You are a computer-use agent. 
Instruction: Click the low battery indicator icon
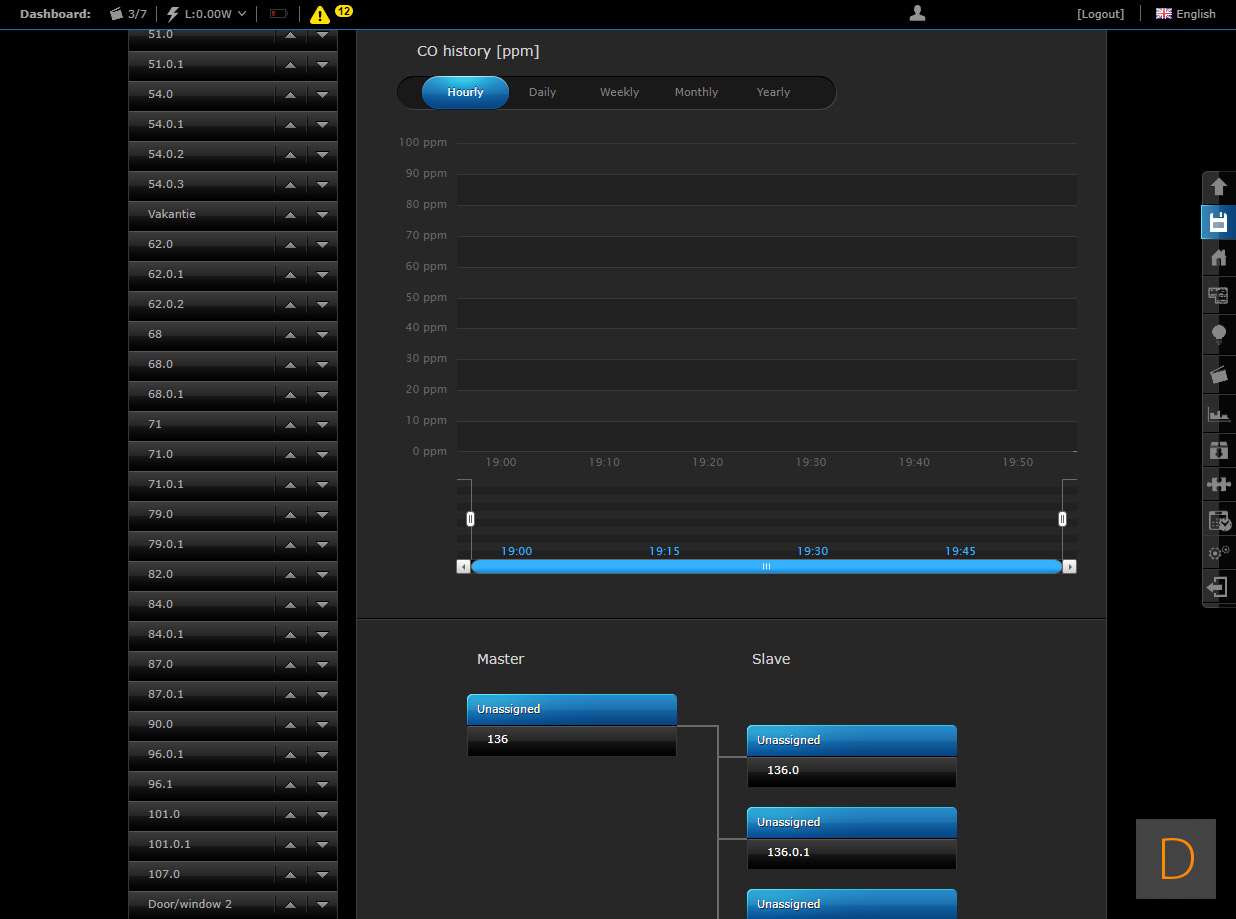click(x=278, y=14)
